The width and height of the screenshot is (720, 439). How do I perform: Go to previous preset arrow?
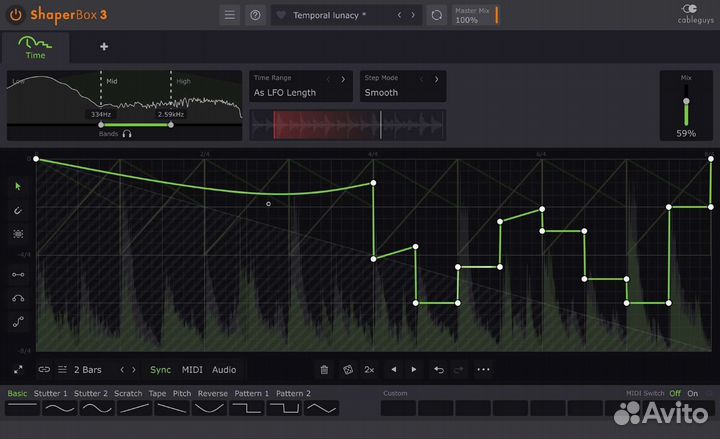tap(399, 15)
